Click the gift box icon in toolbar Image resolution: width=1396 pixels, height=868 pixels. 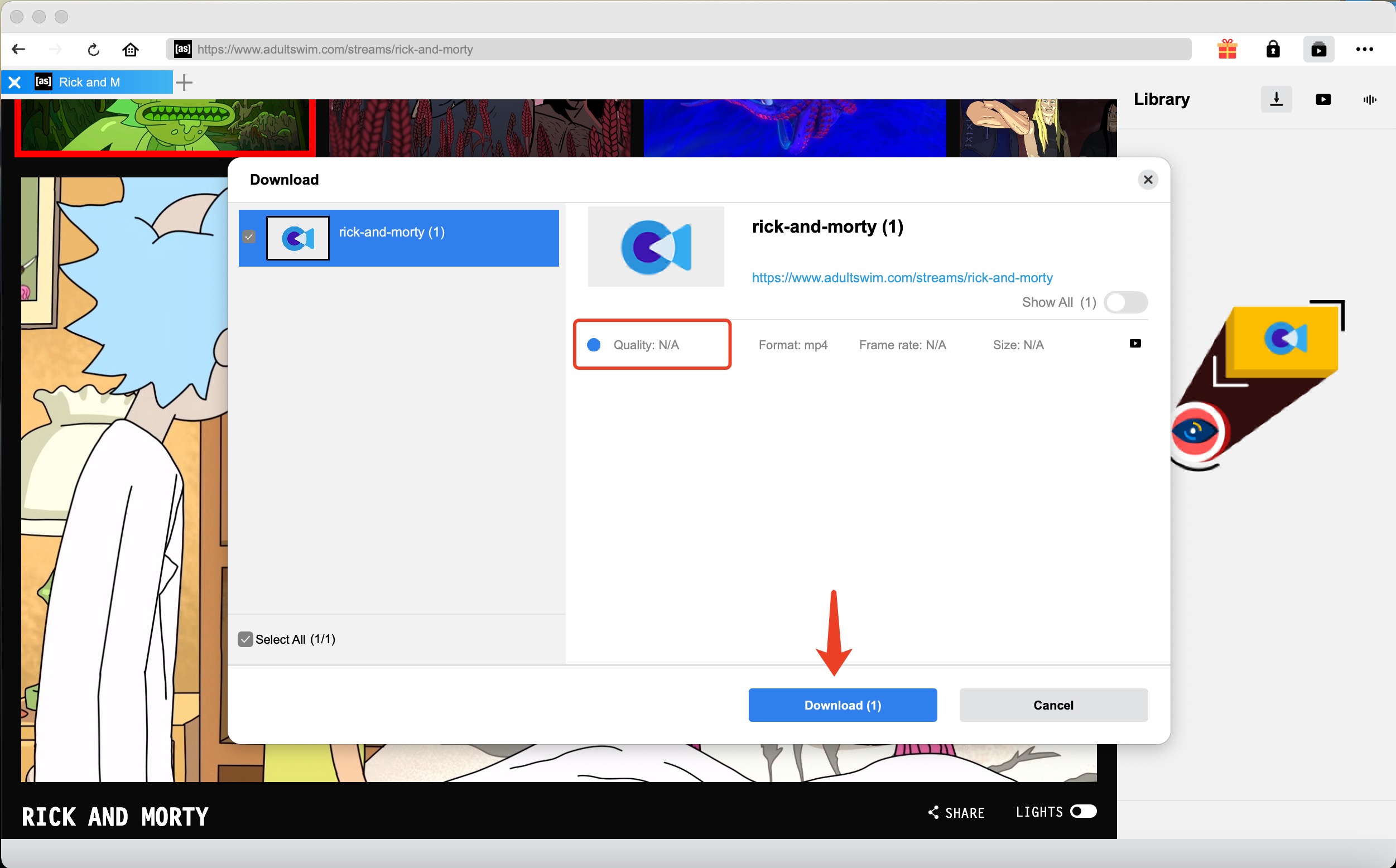pos(1227,50)
